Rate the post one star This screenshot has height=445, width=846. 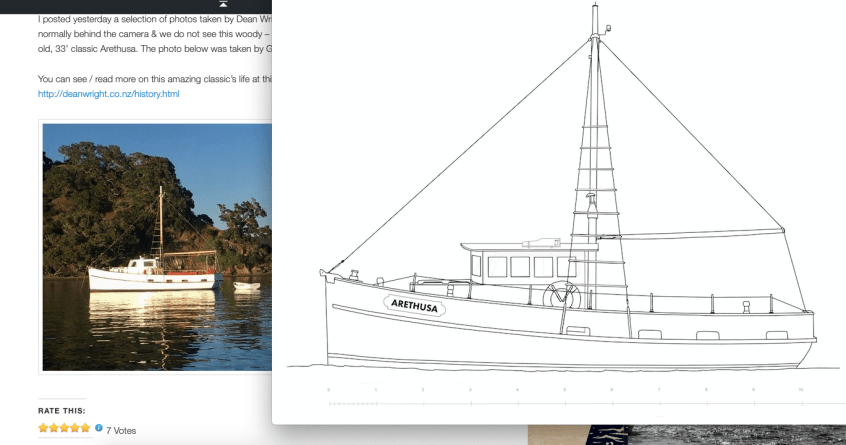44,428
